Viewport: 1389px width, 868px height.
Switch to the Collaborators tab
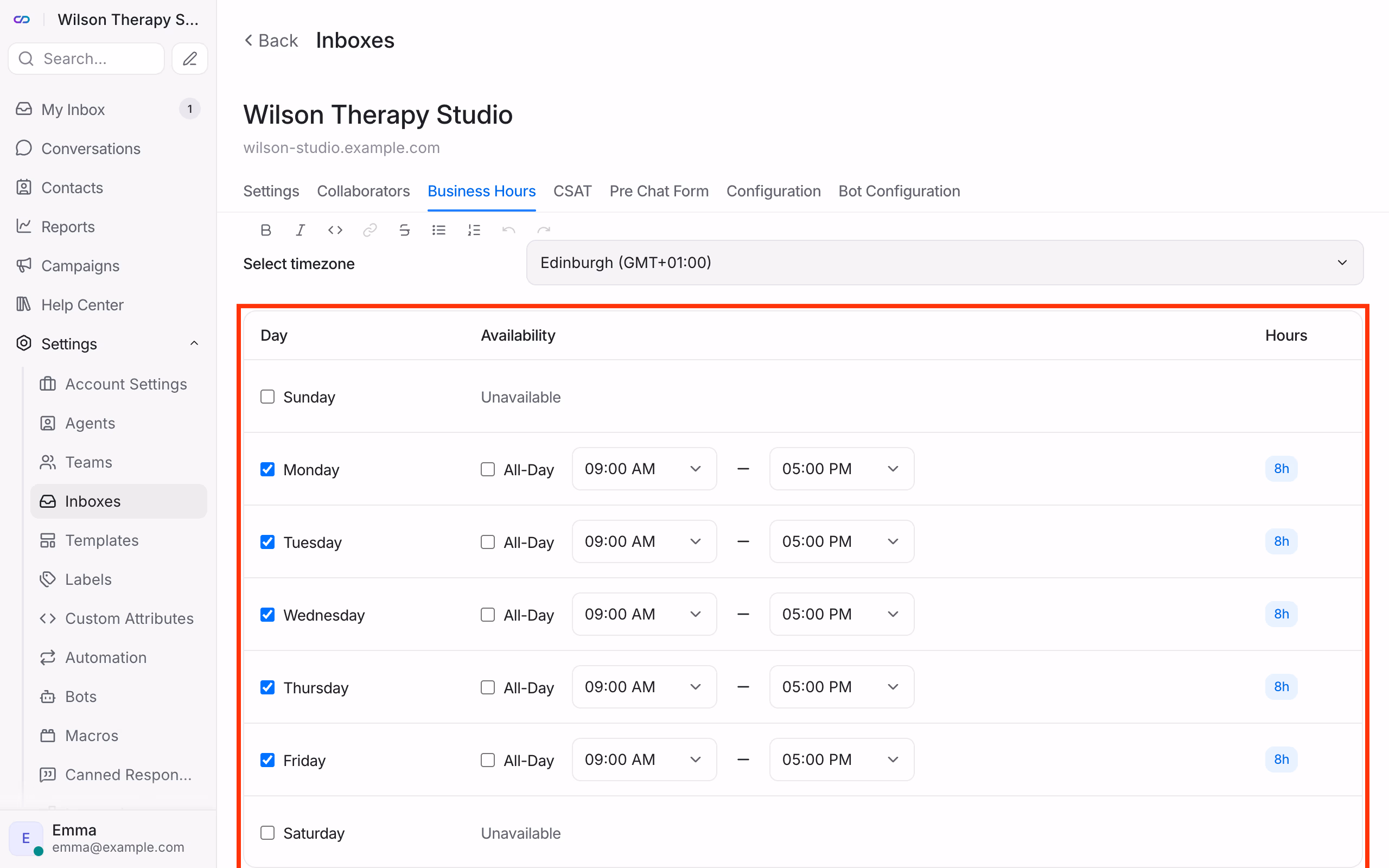pos(364,191)
